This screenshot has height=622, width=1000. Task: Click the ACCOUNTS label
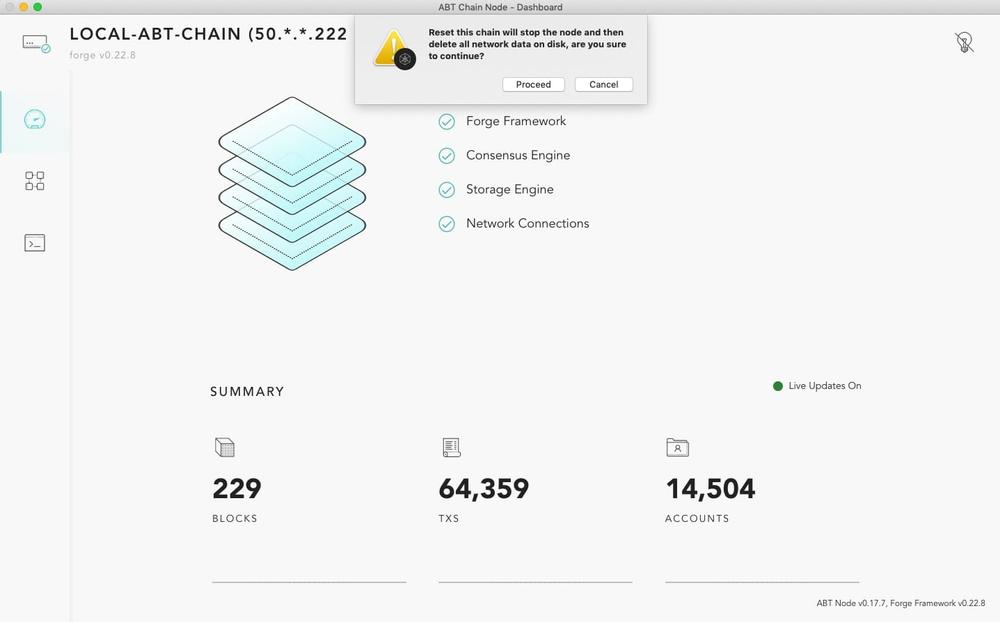pos(697,519)
